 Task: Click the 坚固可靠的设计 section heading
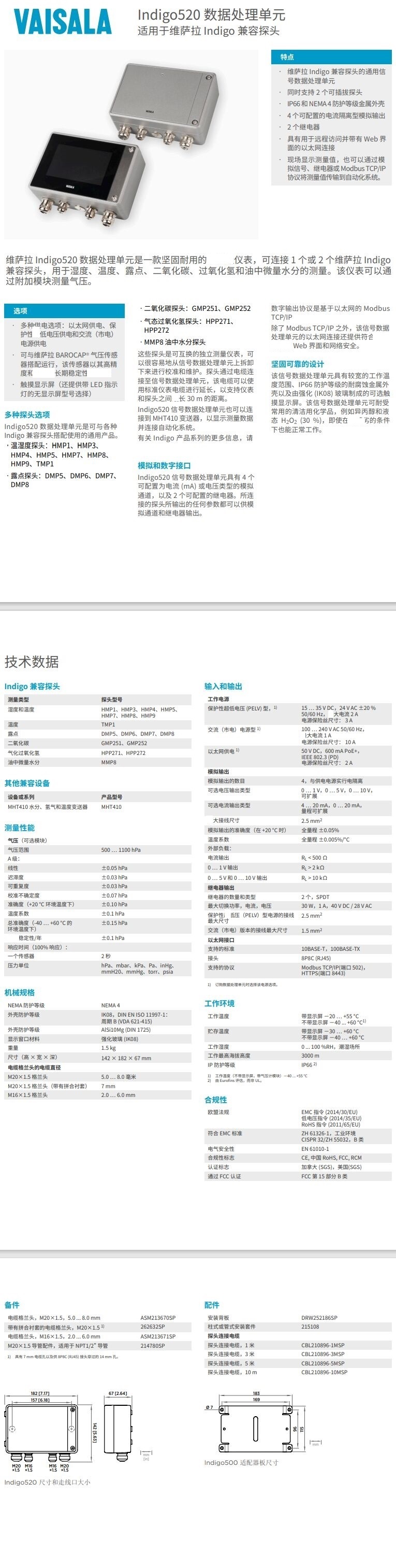coord(298,364)
